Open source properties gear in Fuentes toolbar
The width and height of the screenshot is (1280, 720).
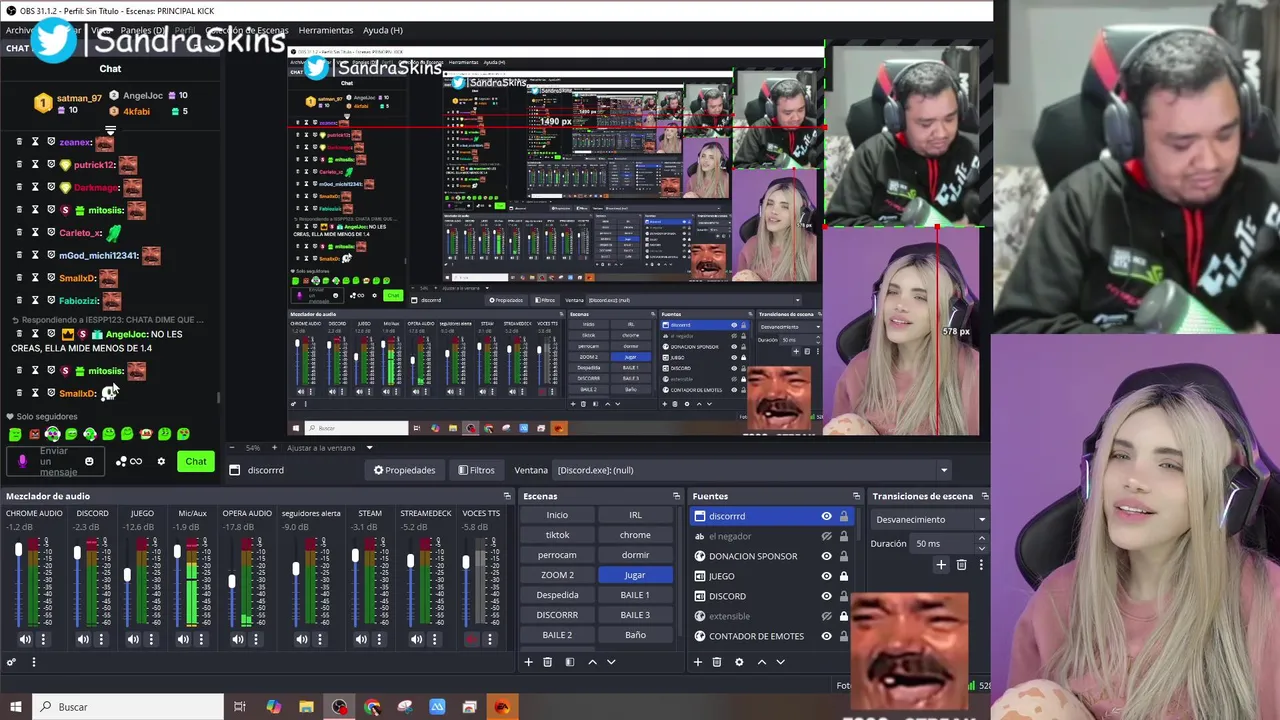tap(739, 662)
